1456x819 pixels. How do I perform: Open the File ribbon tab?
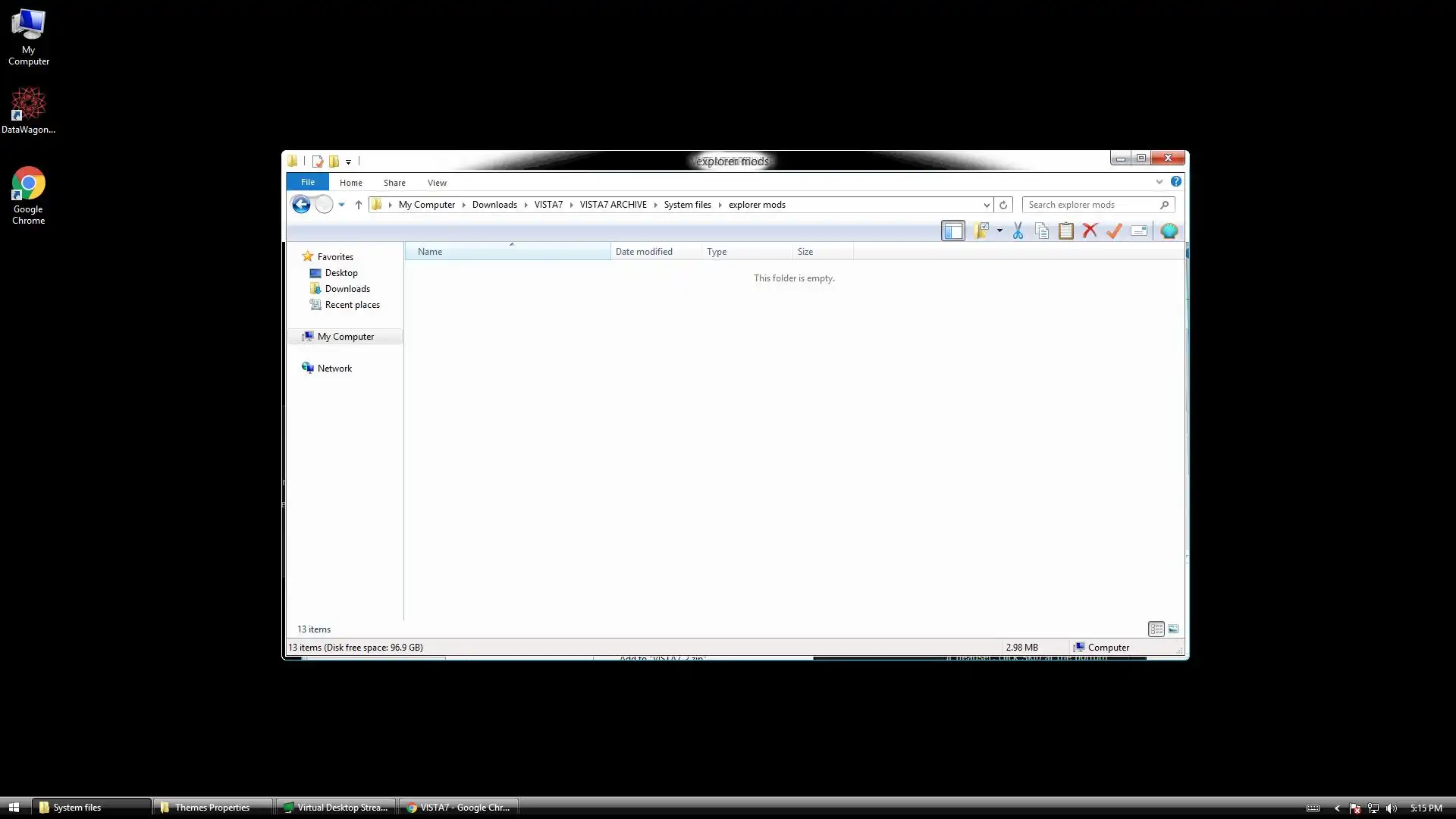point(307,182)
